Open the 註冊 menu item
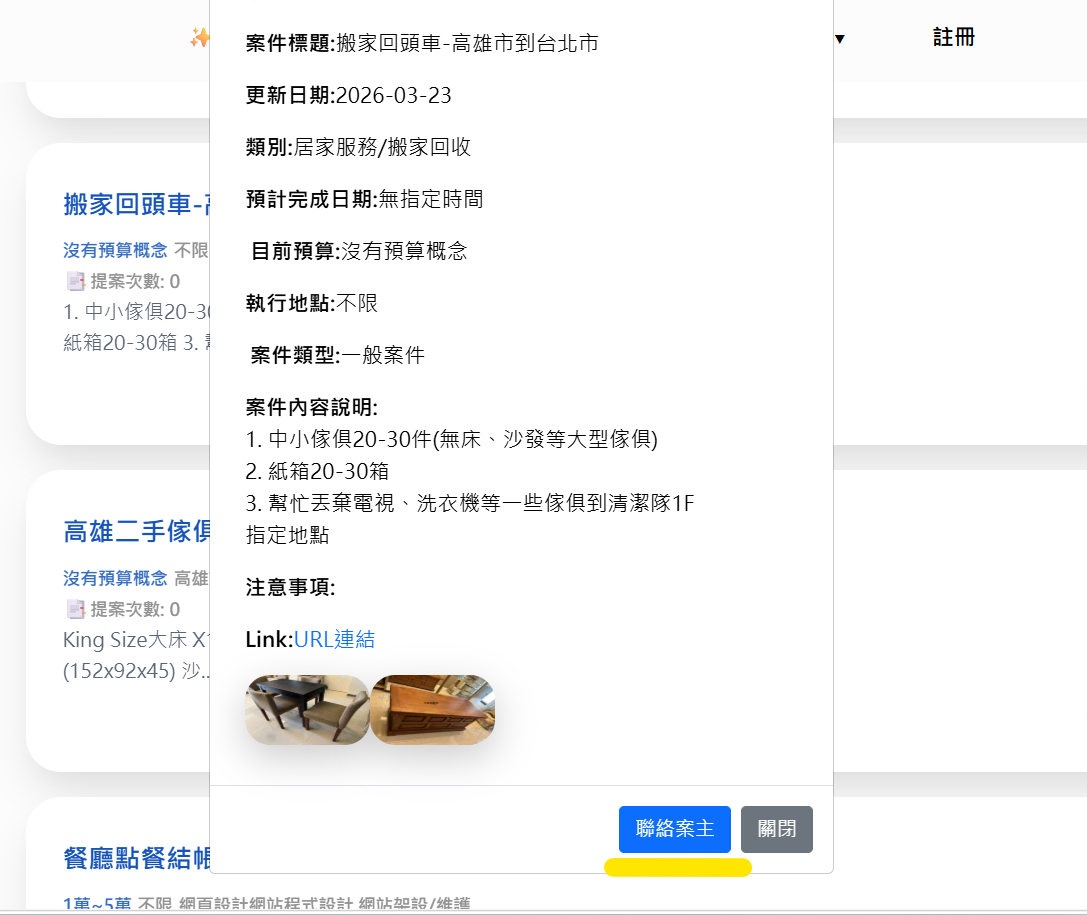1087x915 pixels. [954, 37]
